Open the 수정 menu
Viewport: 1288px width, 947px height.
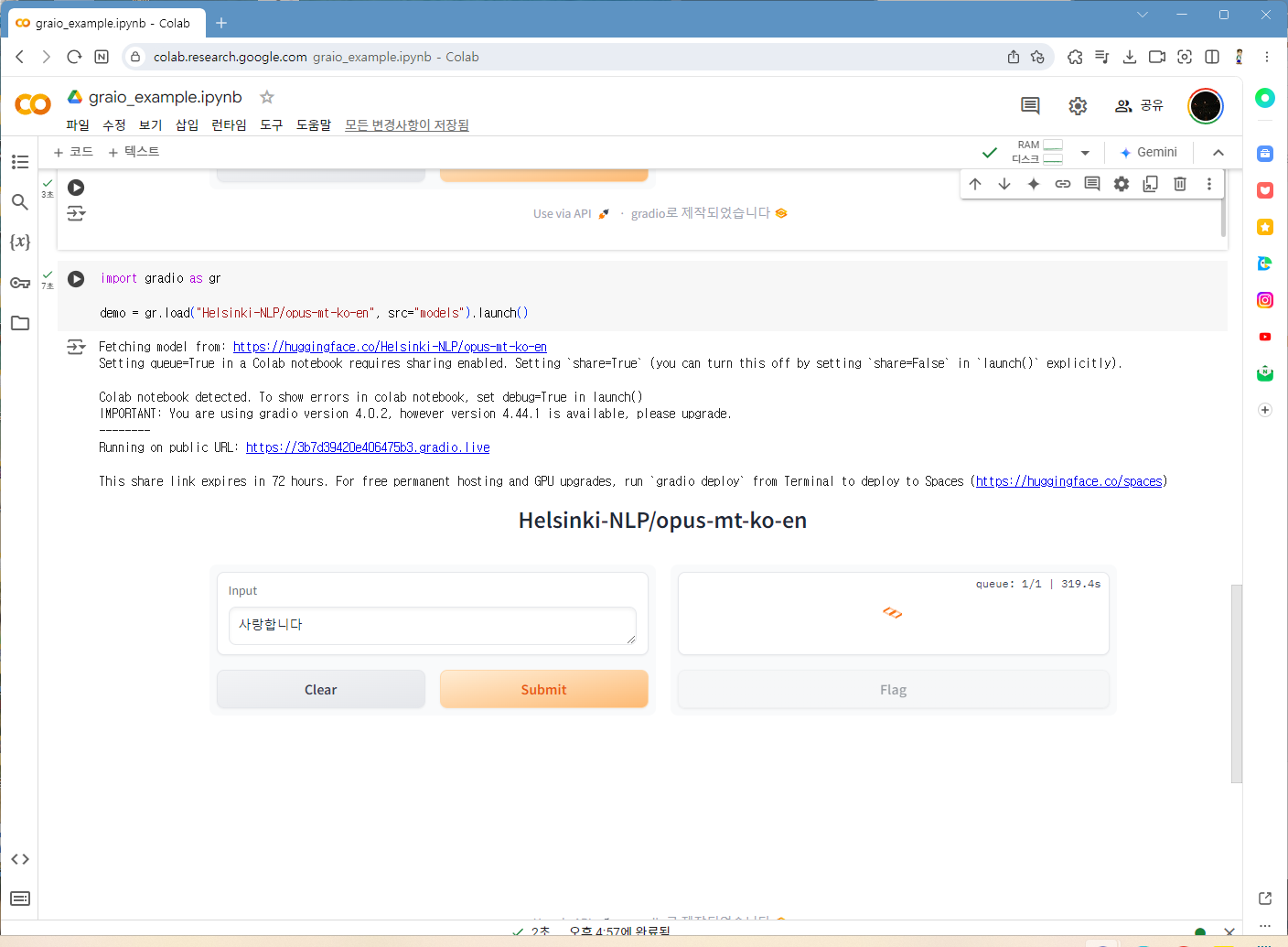pos(114,125)
